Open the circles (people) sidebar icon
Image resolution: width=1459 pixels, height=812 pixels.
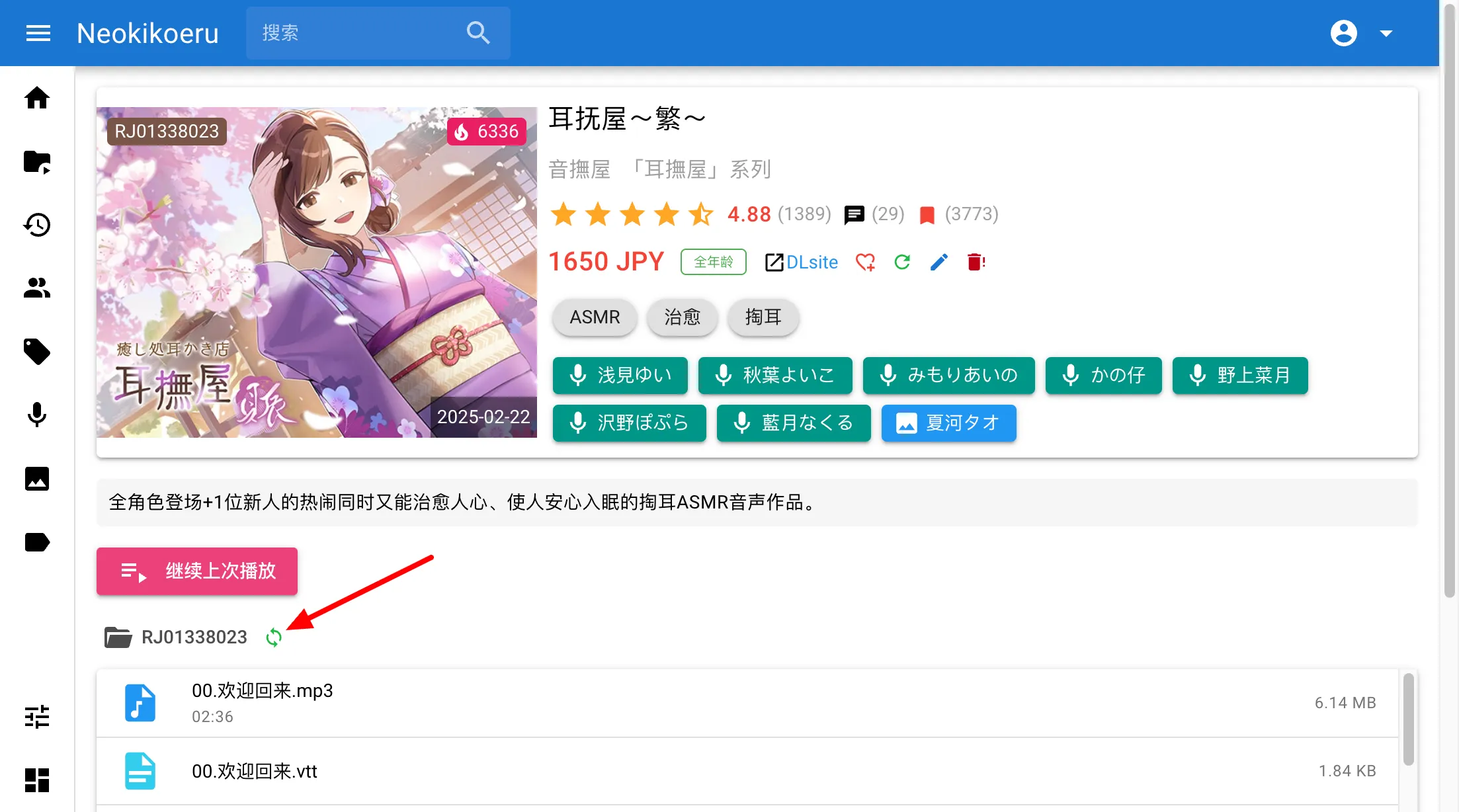37,288
